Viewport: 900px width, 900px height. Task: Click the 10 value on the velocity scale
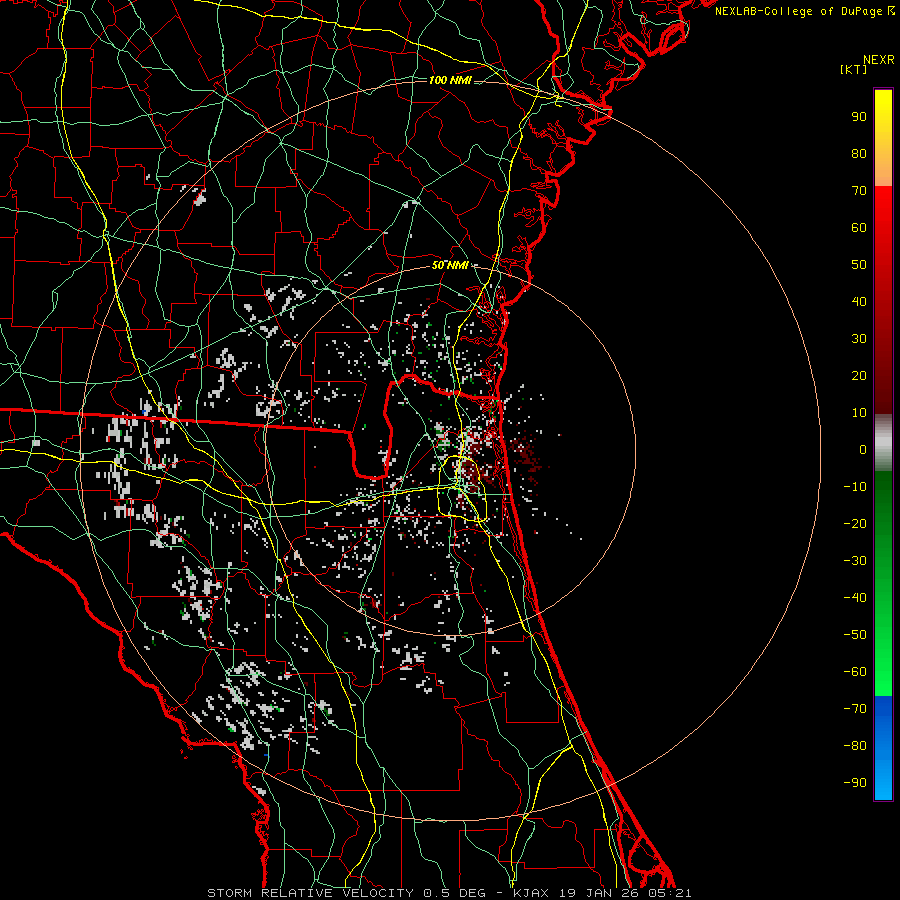click(x=859, y=413)
